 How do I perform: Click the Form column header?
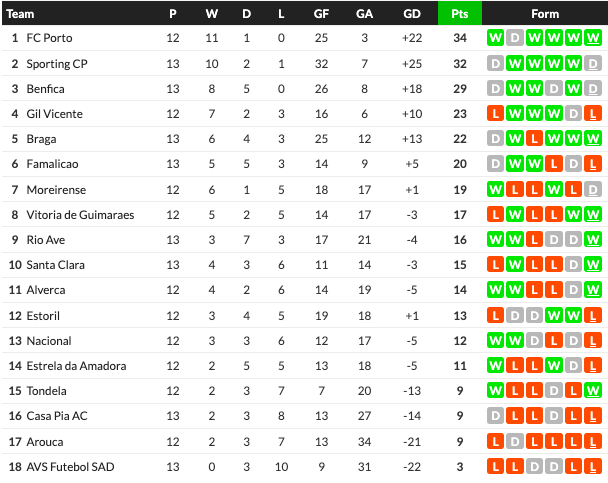tap(545, 14)
